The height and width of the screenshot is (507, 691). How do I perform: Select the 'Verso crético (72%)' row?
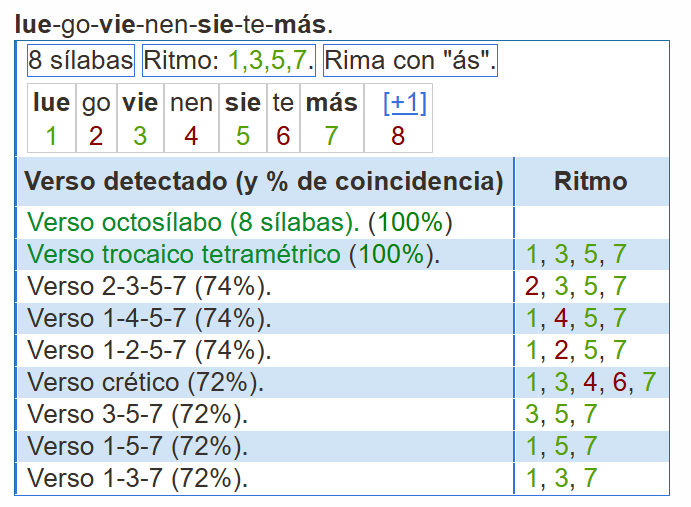click(x=343, y=382)
